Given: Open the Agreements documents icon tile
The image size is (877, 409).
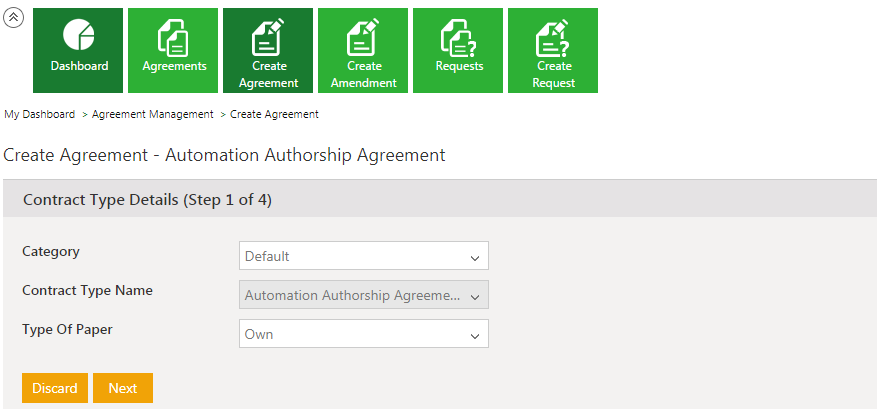Looking at the screenshot, I should tap(174, 50).
